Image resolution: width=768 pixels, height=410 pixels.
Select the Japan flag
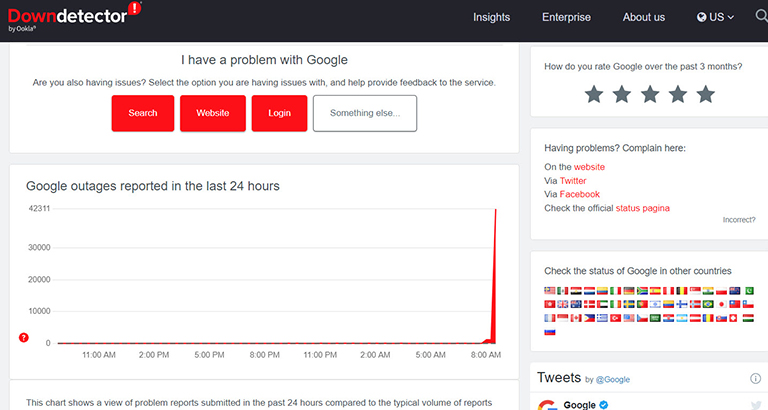pyautogui.click(x=721, y=304)
